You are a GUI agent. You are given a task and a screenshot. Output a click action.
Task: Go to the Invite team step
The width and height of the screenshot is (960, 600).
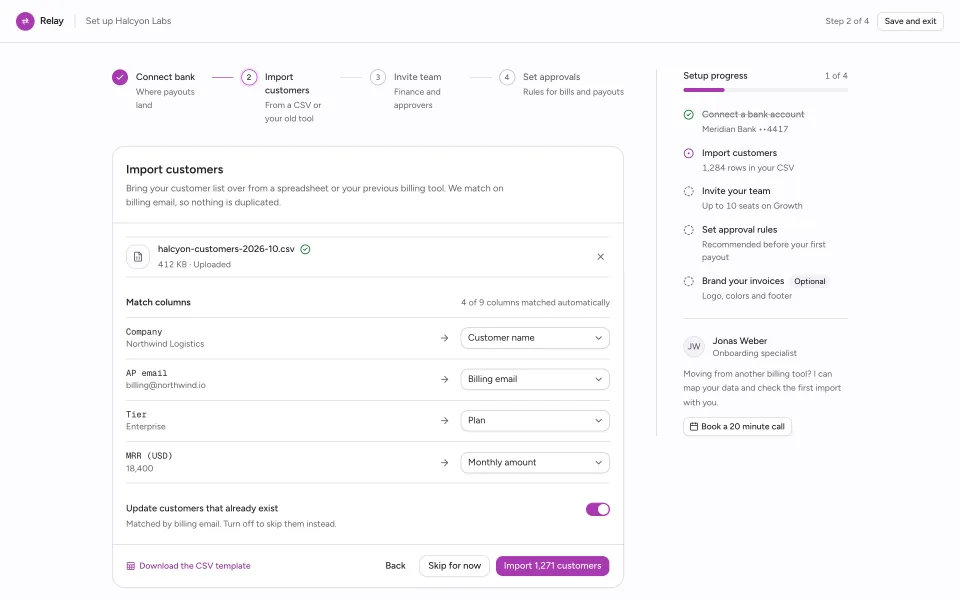tap(418, 77)
